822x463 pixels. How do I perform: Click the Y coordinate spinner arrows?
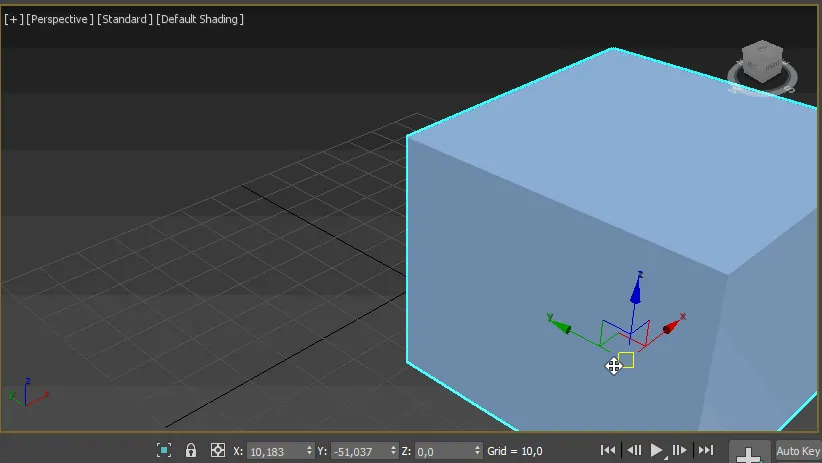(x=393, y=452)
